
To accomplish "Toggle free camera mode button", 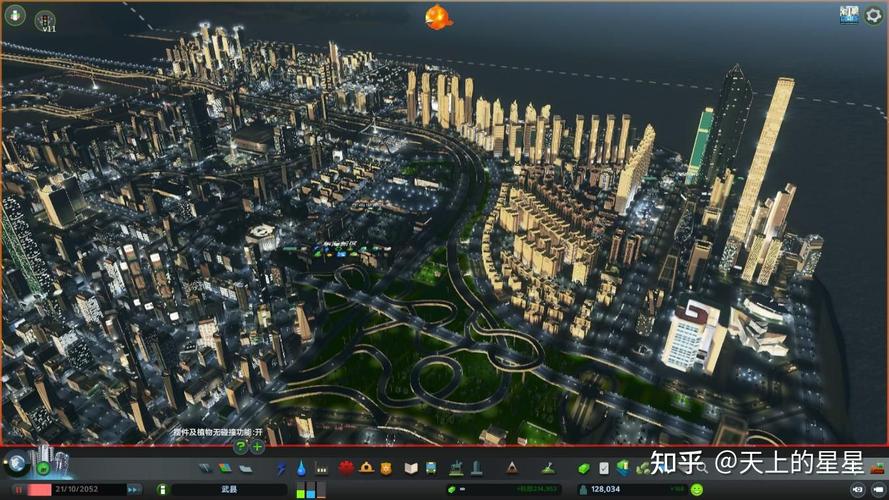I will point(858,489).
